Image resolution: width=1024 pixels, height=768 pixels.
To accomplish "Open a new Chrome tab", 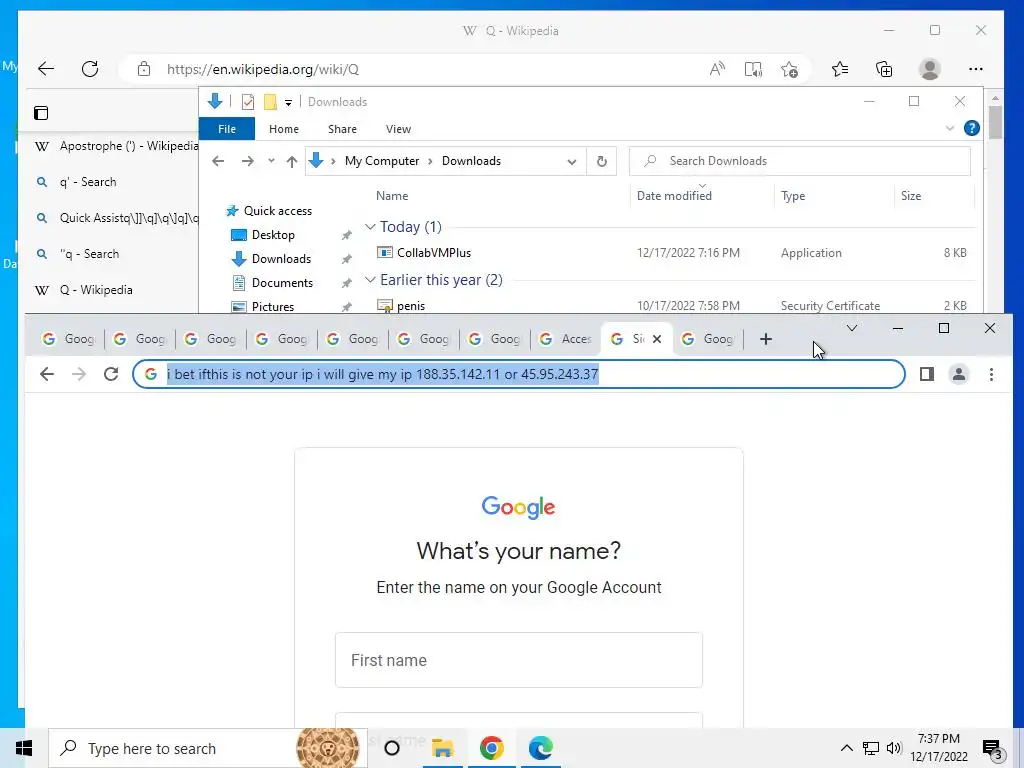I will [766, 339].
